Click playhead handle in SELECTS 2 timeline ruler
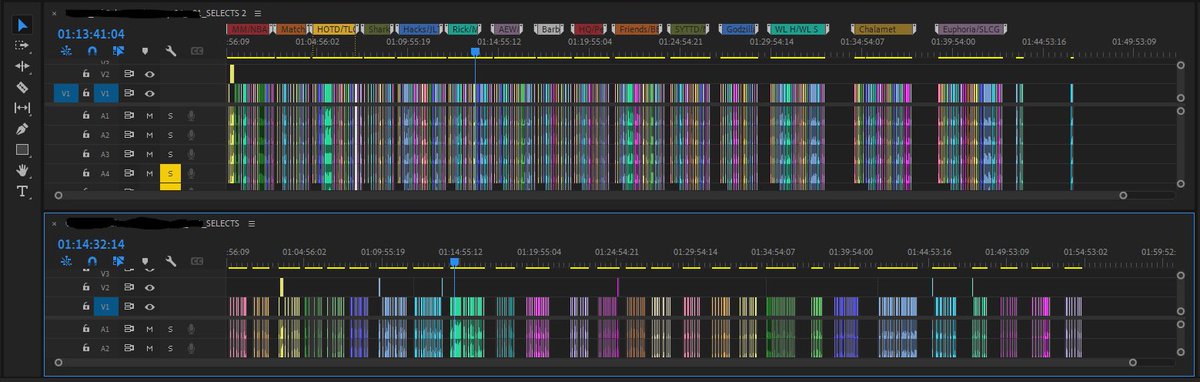Screen dimensions: 1200x382 (x=474, y=51)
